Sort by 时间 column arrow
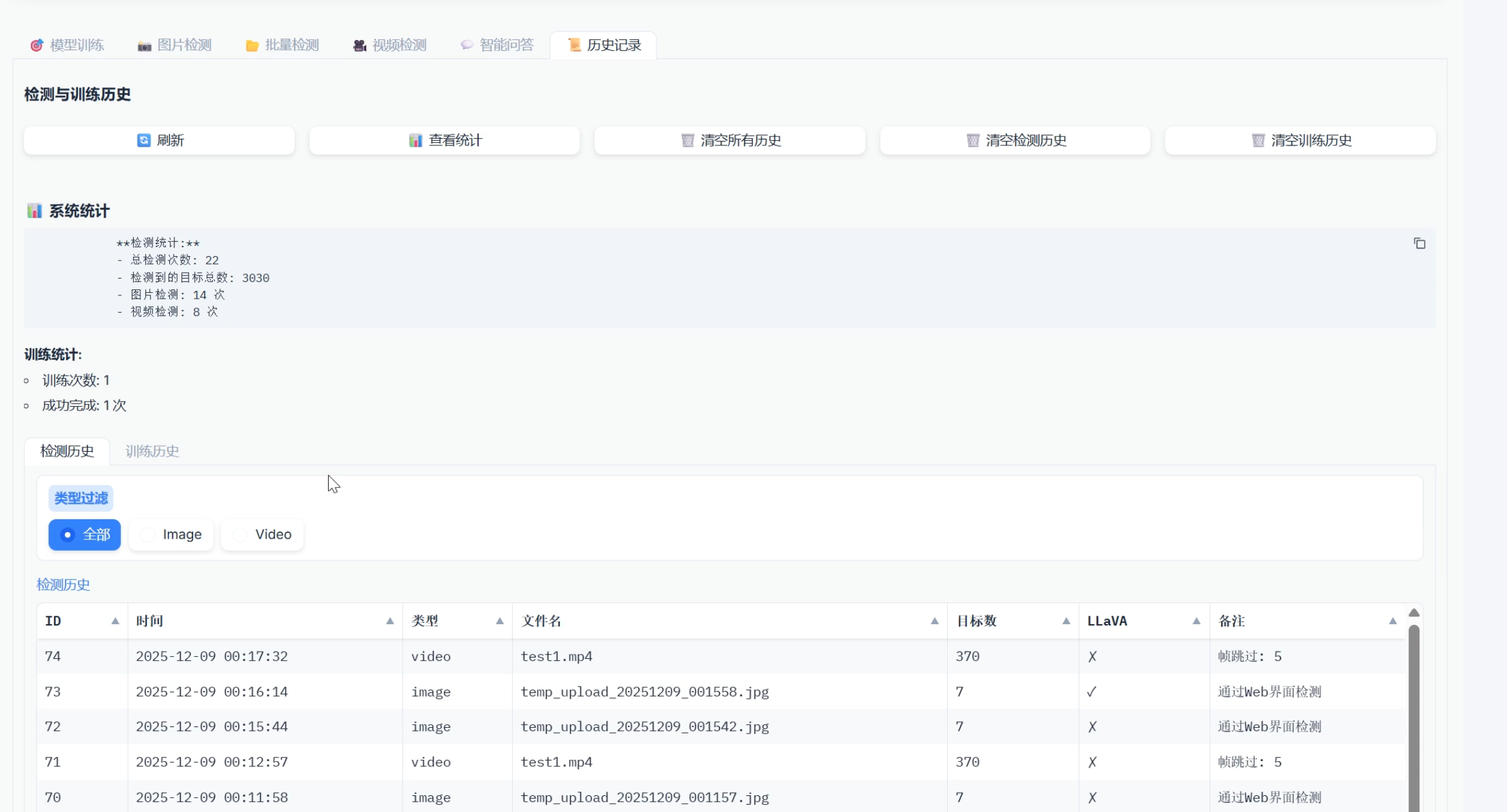1507x812 pixels. 390,621
